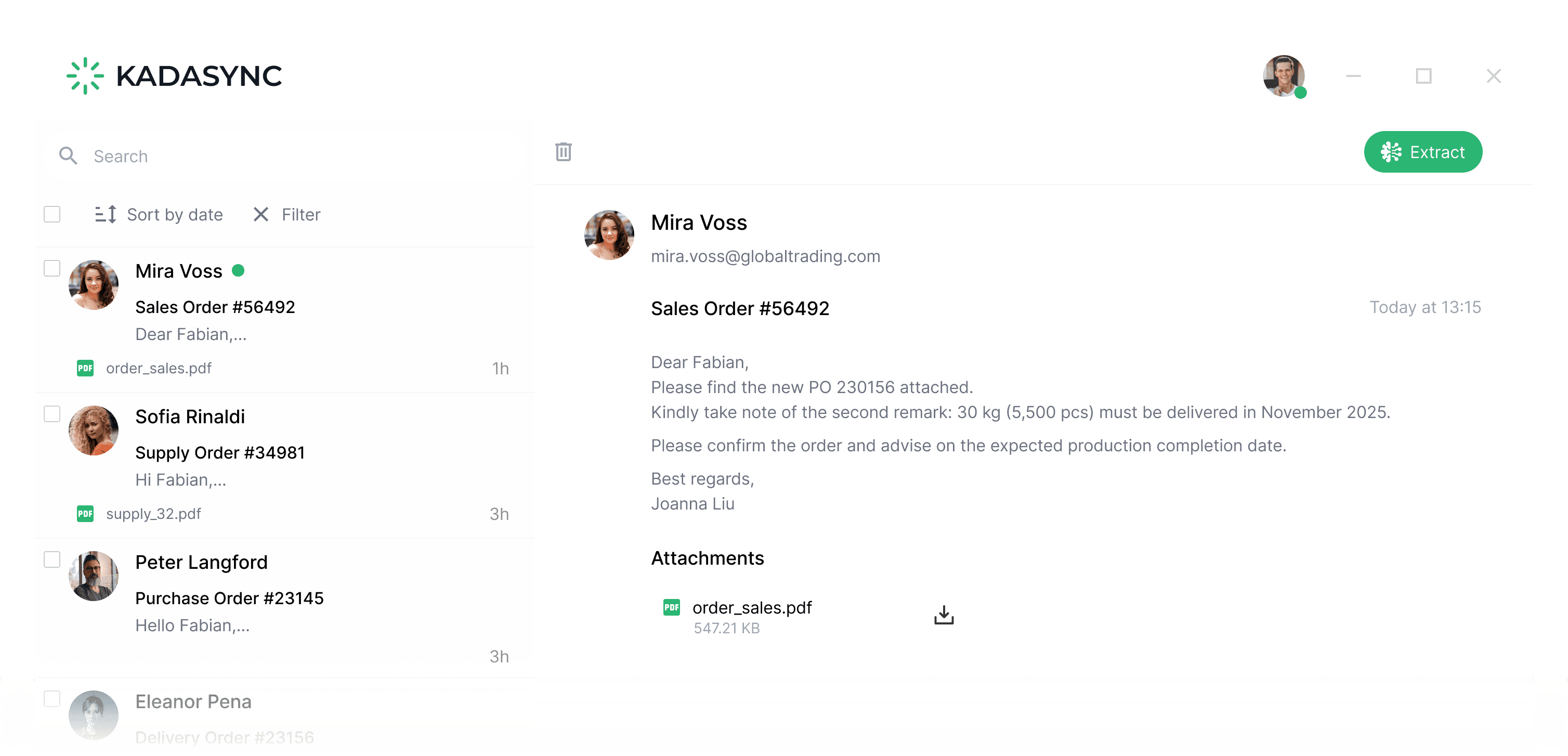Open Sort by date options

tap(175, 214)
